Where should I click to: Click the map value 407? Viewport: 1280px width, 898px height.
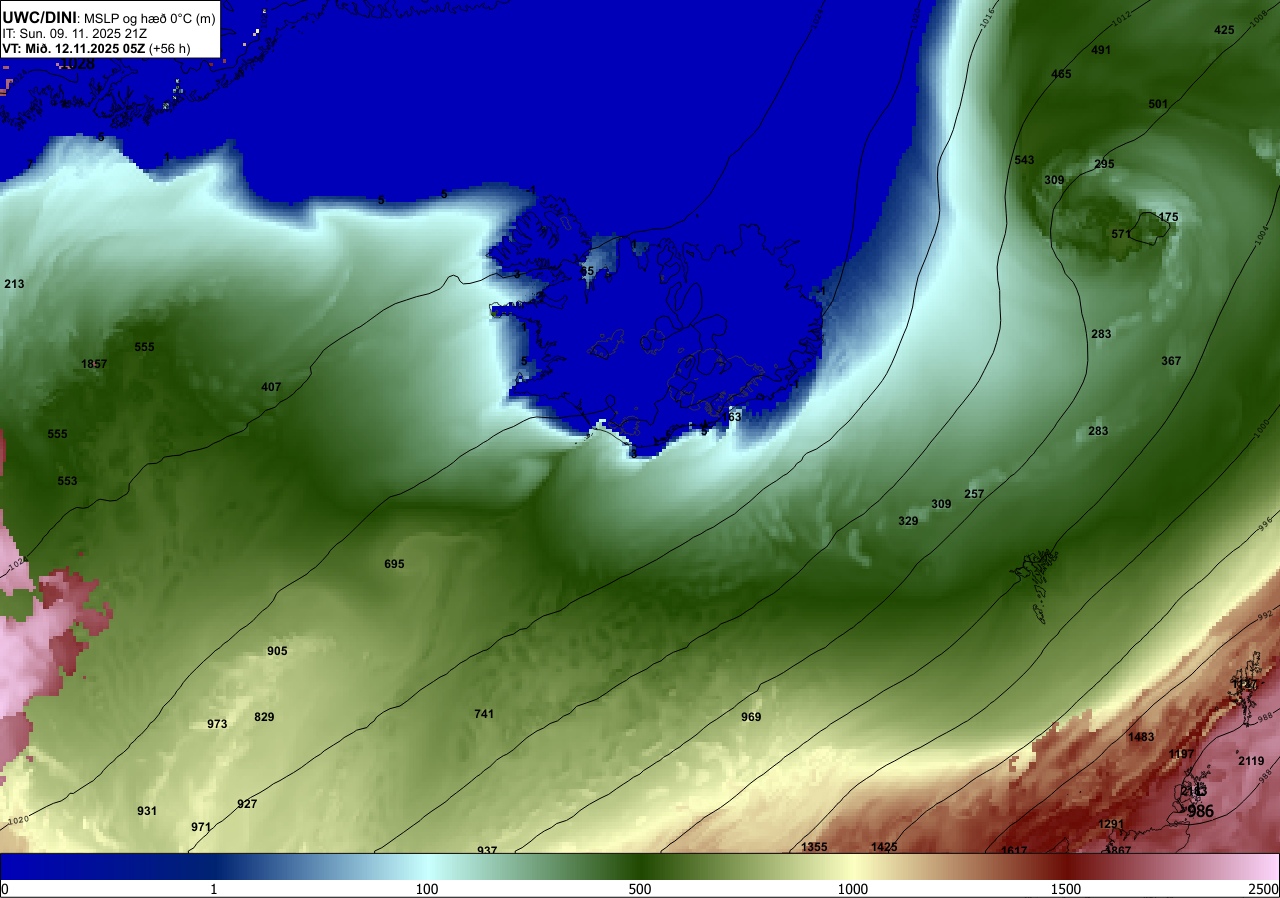point(271,387)
